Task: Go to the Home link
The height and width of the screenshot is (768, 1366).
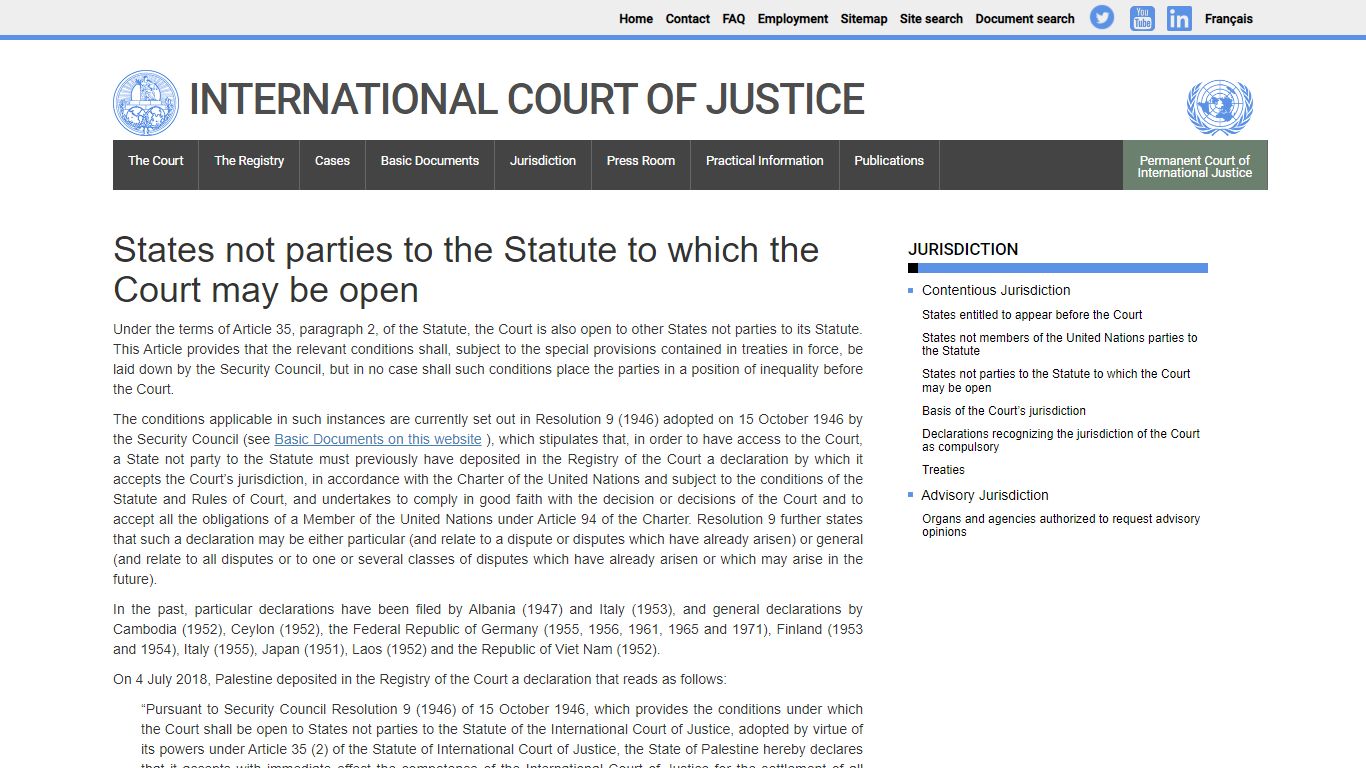Action: click(x=636, y=19)
